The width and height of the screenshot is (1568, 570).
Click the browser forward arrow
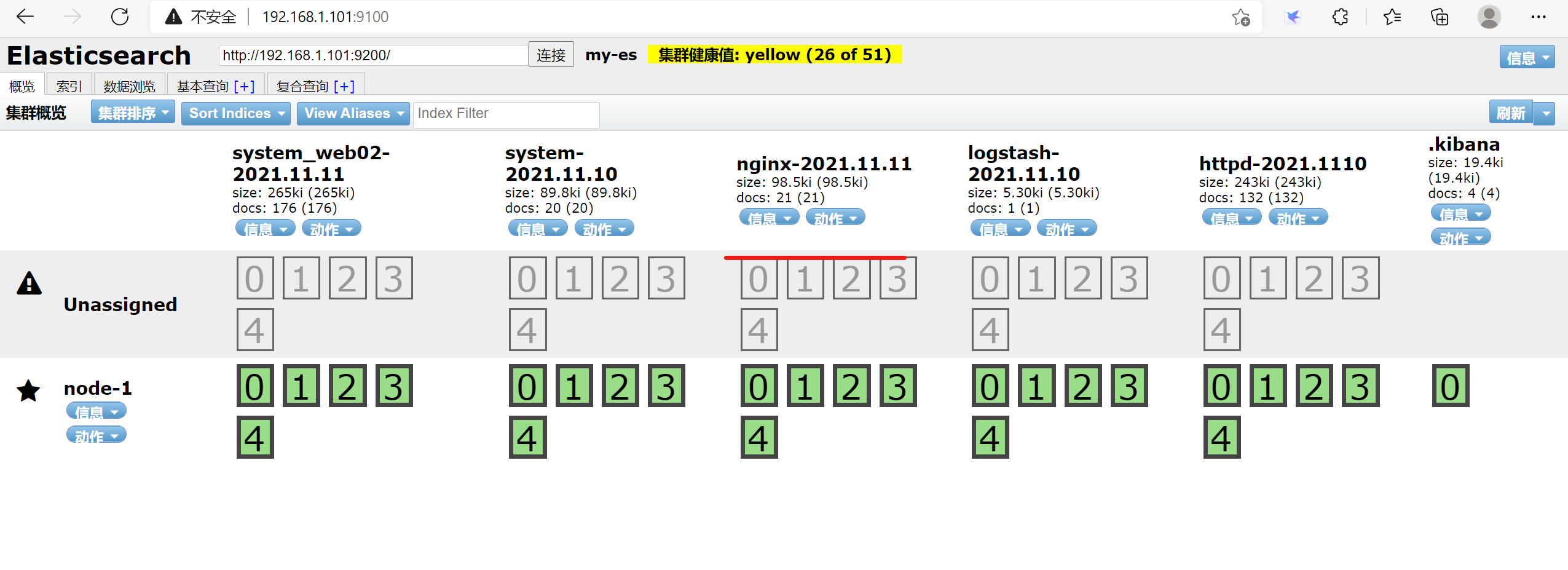coord(73,17)
